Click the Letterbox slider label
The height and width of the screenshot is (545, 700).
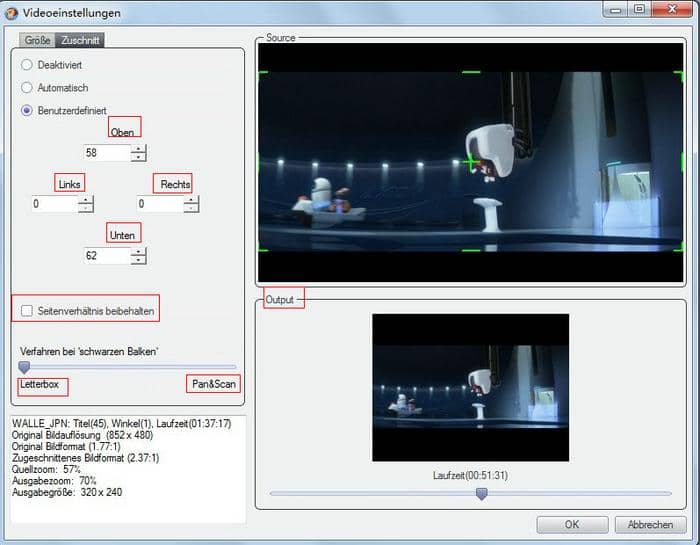(39, 384)
